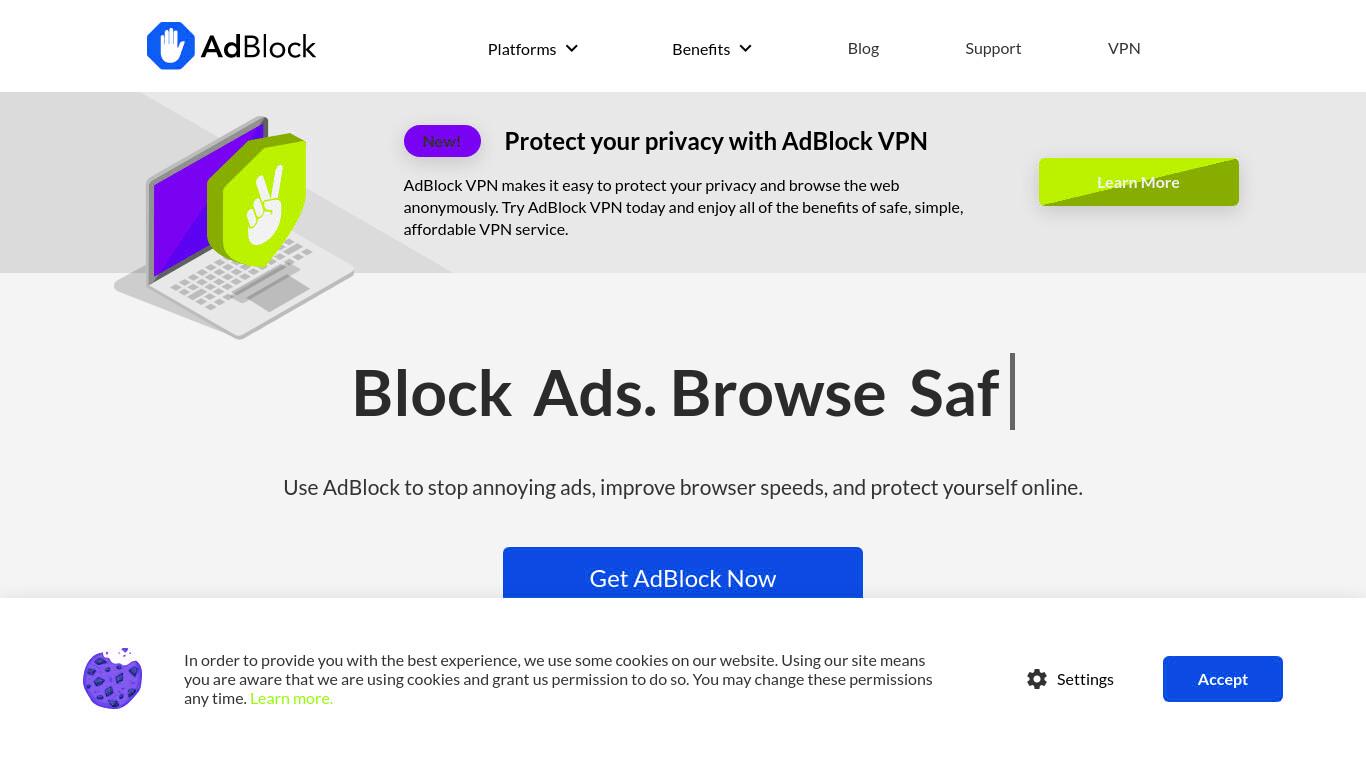Follow the green Learn more cookie link
Viewport: 1366px width, 768px height.
tap(292, 698)
